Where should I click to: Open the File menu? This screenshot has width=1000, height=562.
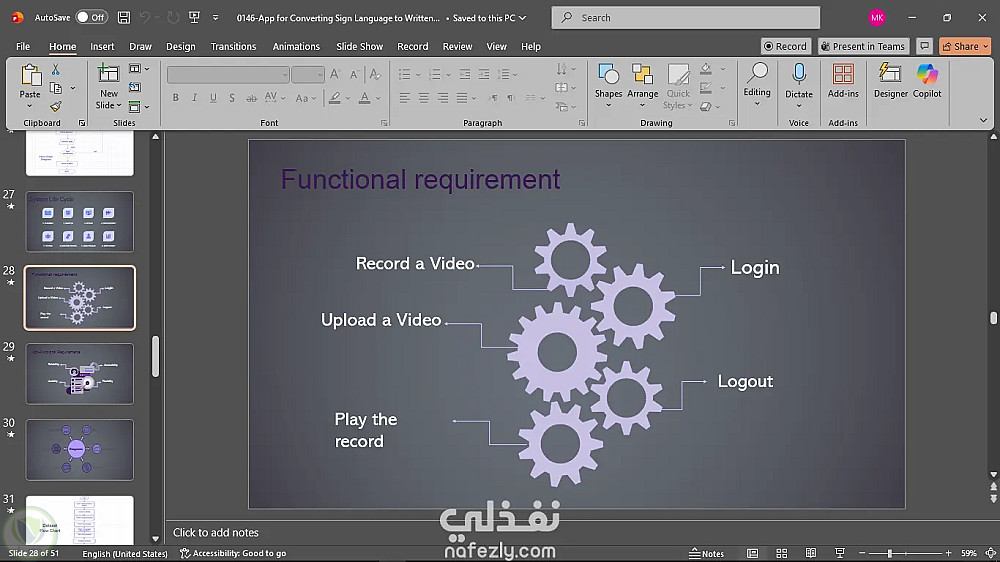point(23,46)
